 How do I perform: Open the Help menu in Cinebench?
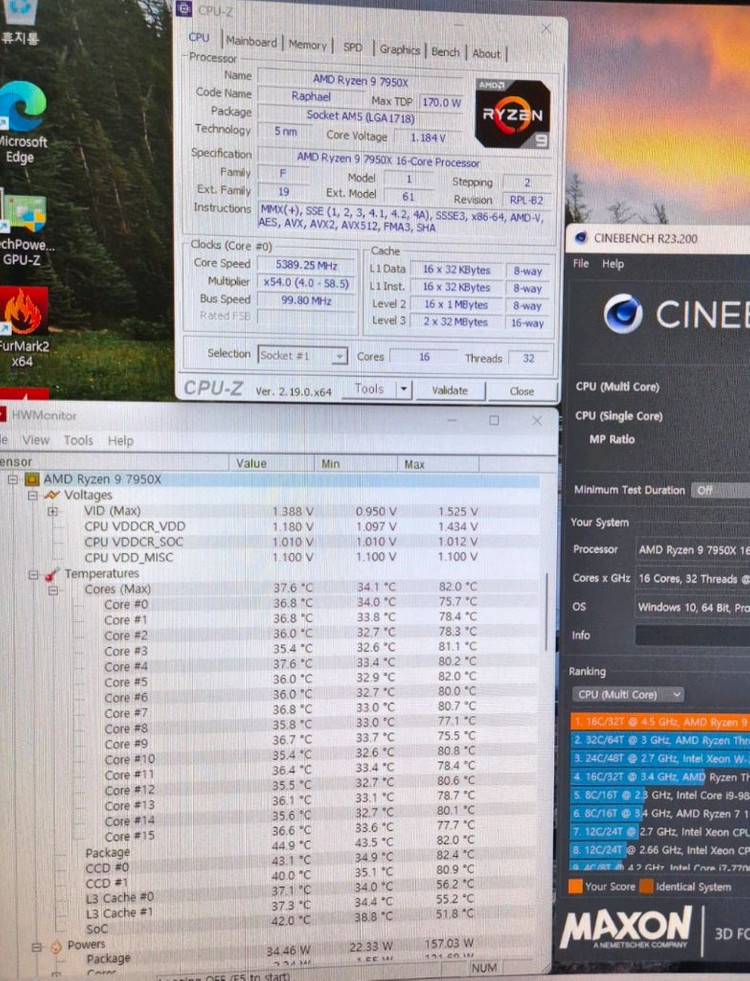(x=613, y=264)
